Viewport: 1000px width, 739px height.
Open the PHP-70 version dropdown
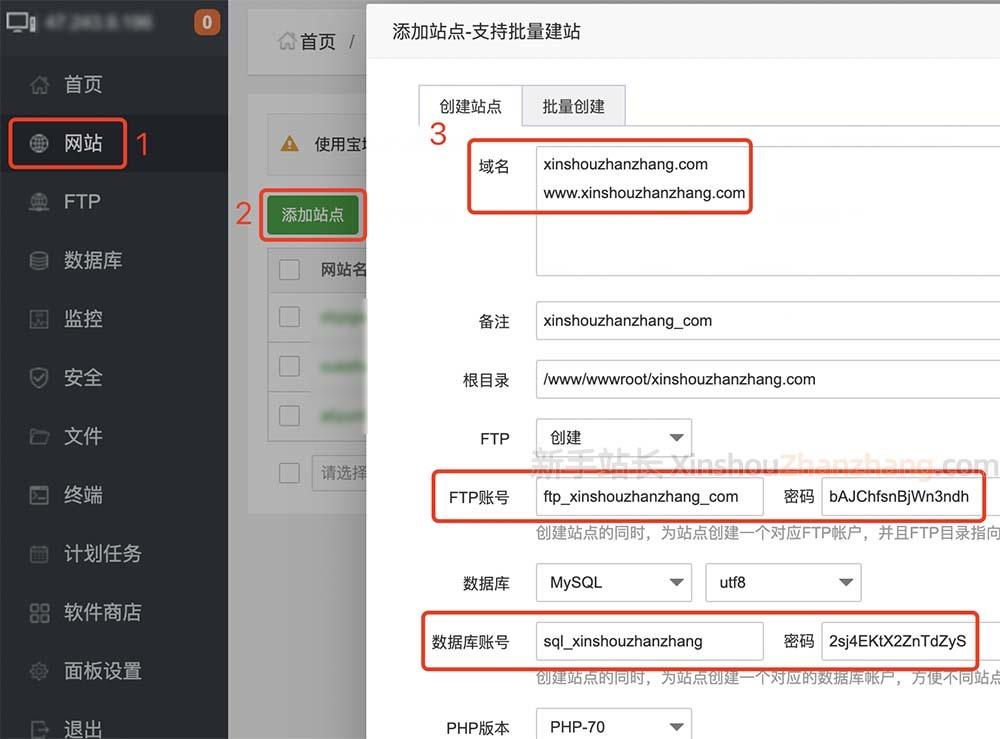[x=613, y=724]
